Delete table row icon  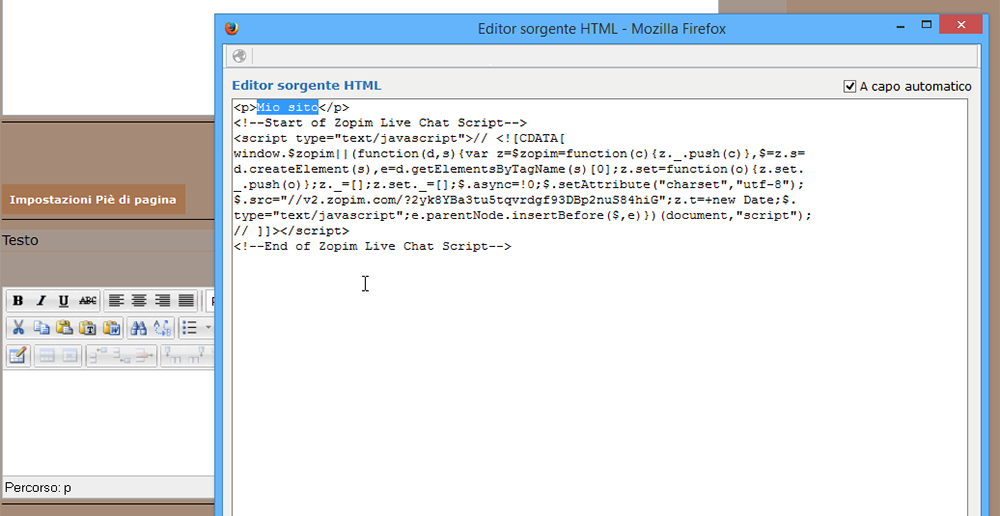pos(144,356)
